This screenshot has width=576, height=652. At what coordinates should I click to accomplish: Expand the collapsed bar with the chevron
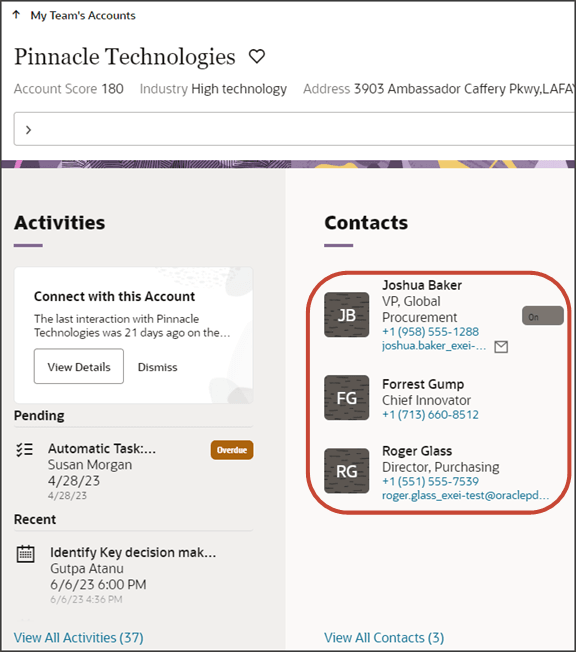coord(28,130)
